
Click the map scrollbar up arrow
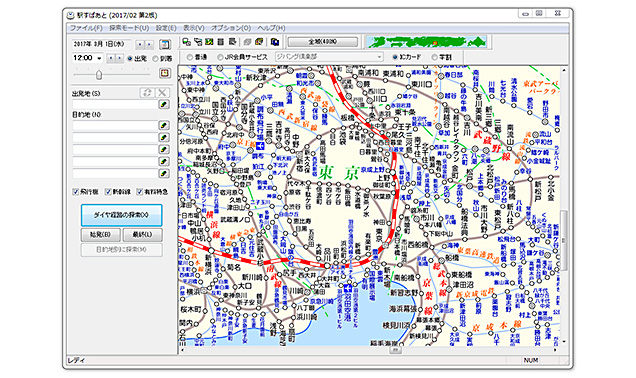(x=564, y=71)
